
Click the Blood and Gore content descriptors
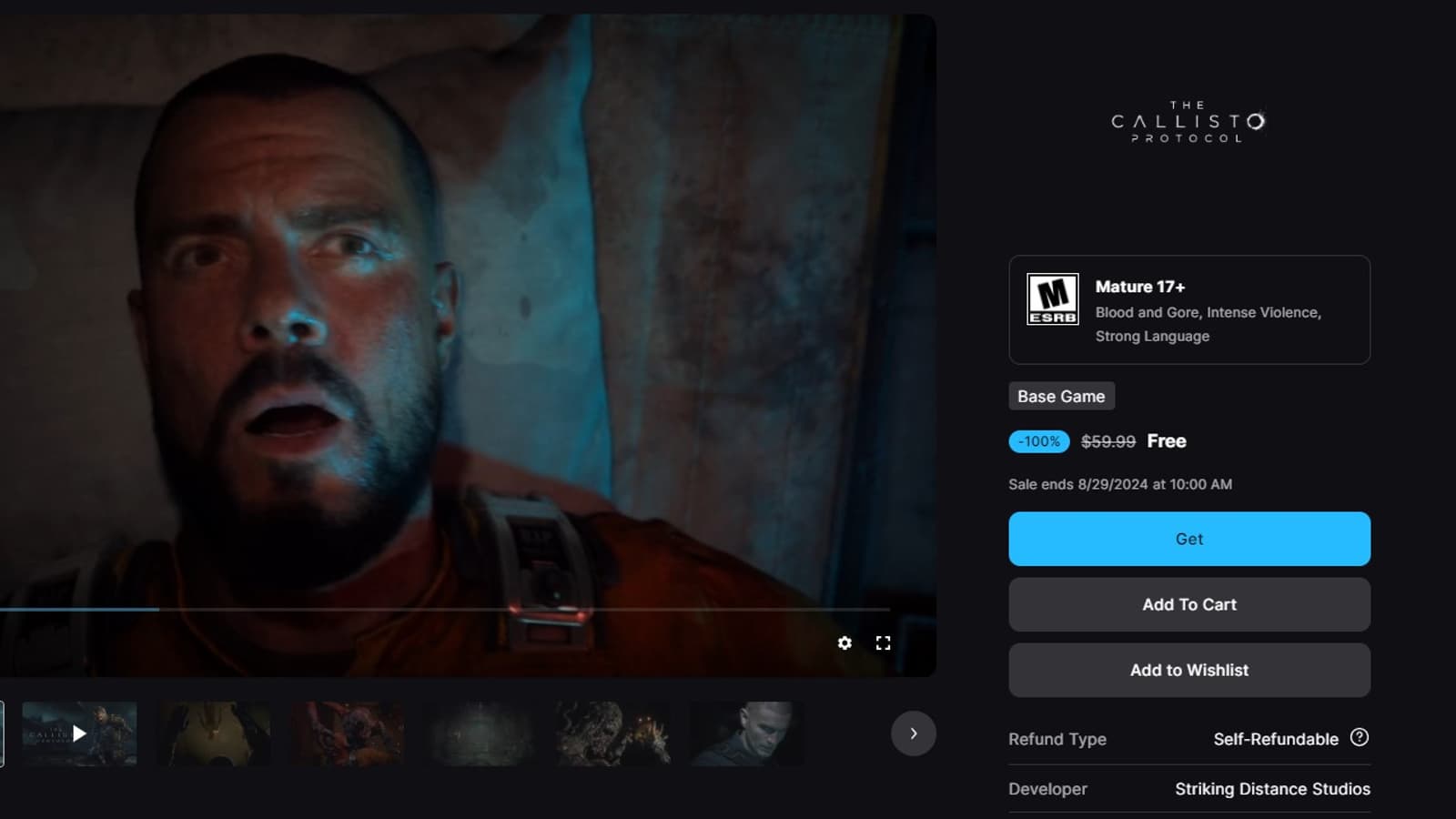(1208, 324)
